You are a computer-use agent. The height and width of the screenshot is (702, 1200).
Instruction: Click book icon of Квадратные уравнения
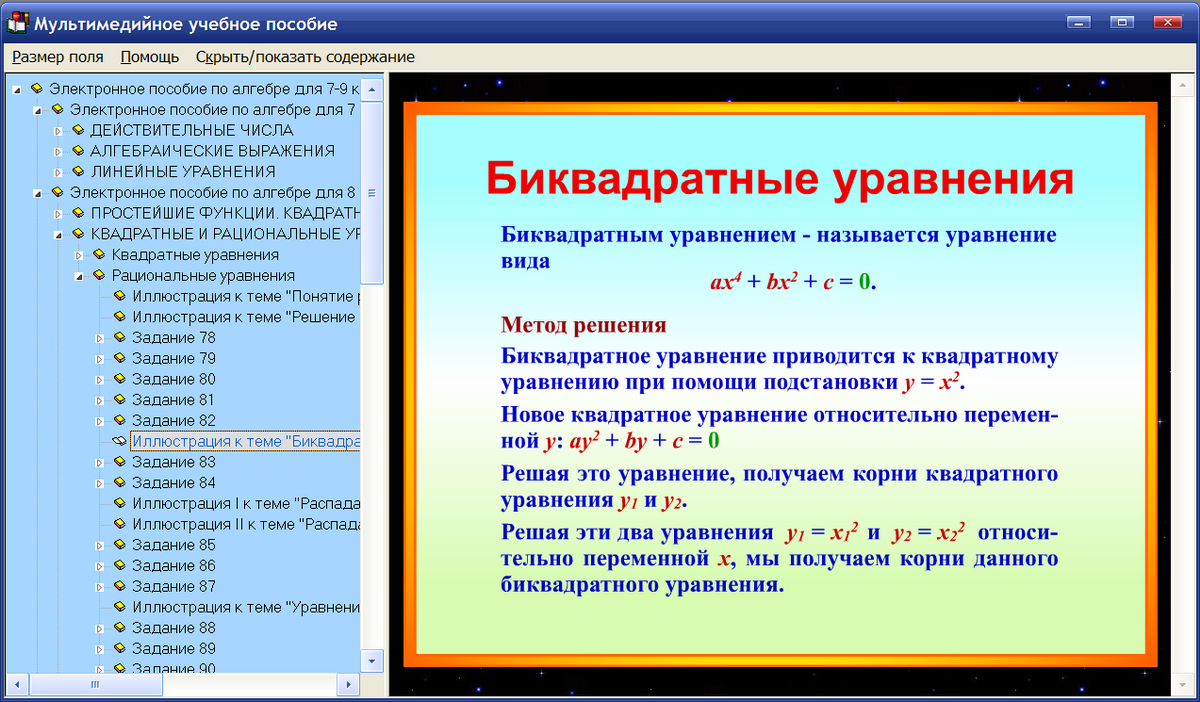pos(99,255)
